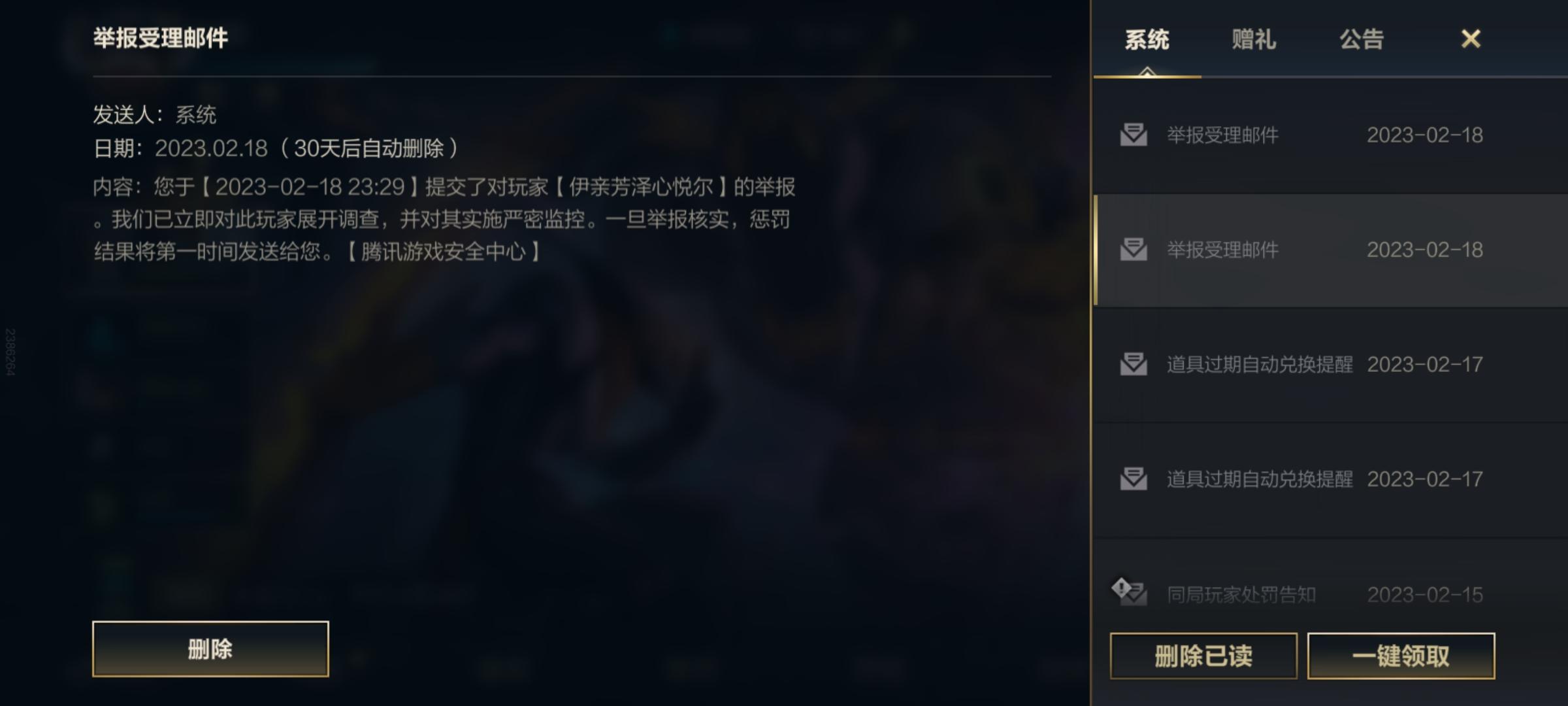The width and height of the screenshot is (1568, 706).
Task: Click envelope icon of lower 道具过期自动兑换提醒 mail
Action: 1134,479
